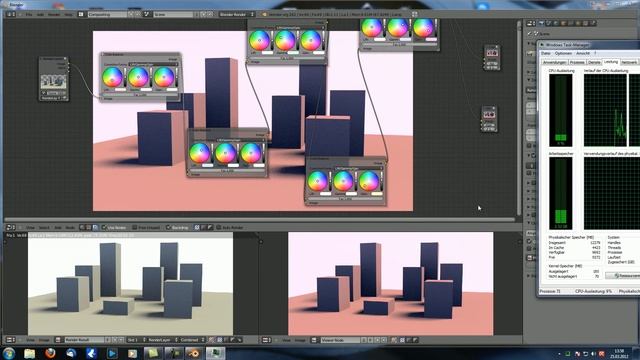Click Gain color swatch on lower-right Color Balance node

[376, 193]
